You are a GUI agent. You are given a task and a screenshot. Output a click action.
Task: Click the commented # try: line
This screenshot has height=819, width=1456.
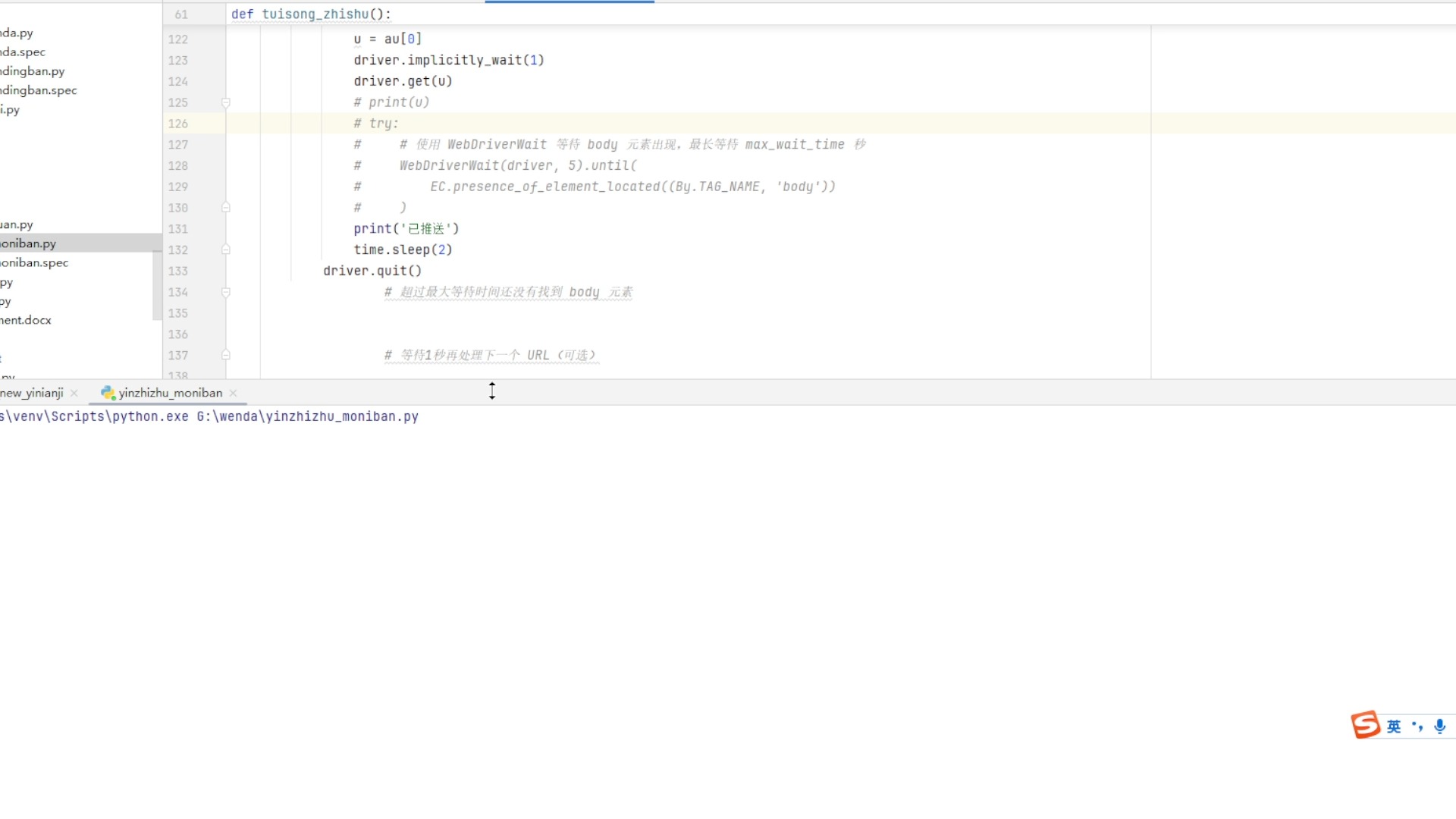click(x=376, y=124)
